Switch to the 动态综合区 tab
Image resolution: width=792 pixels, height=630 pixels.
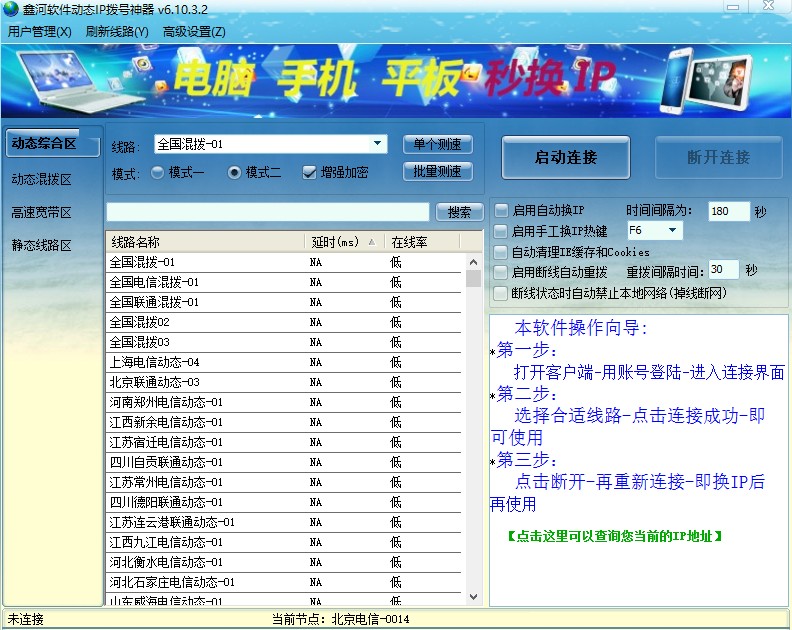click(52, 143)
